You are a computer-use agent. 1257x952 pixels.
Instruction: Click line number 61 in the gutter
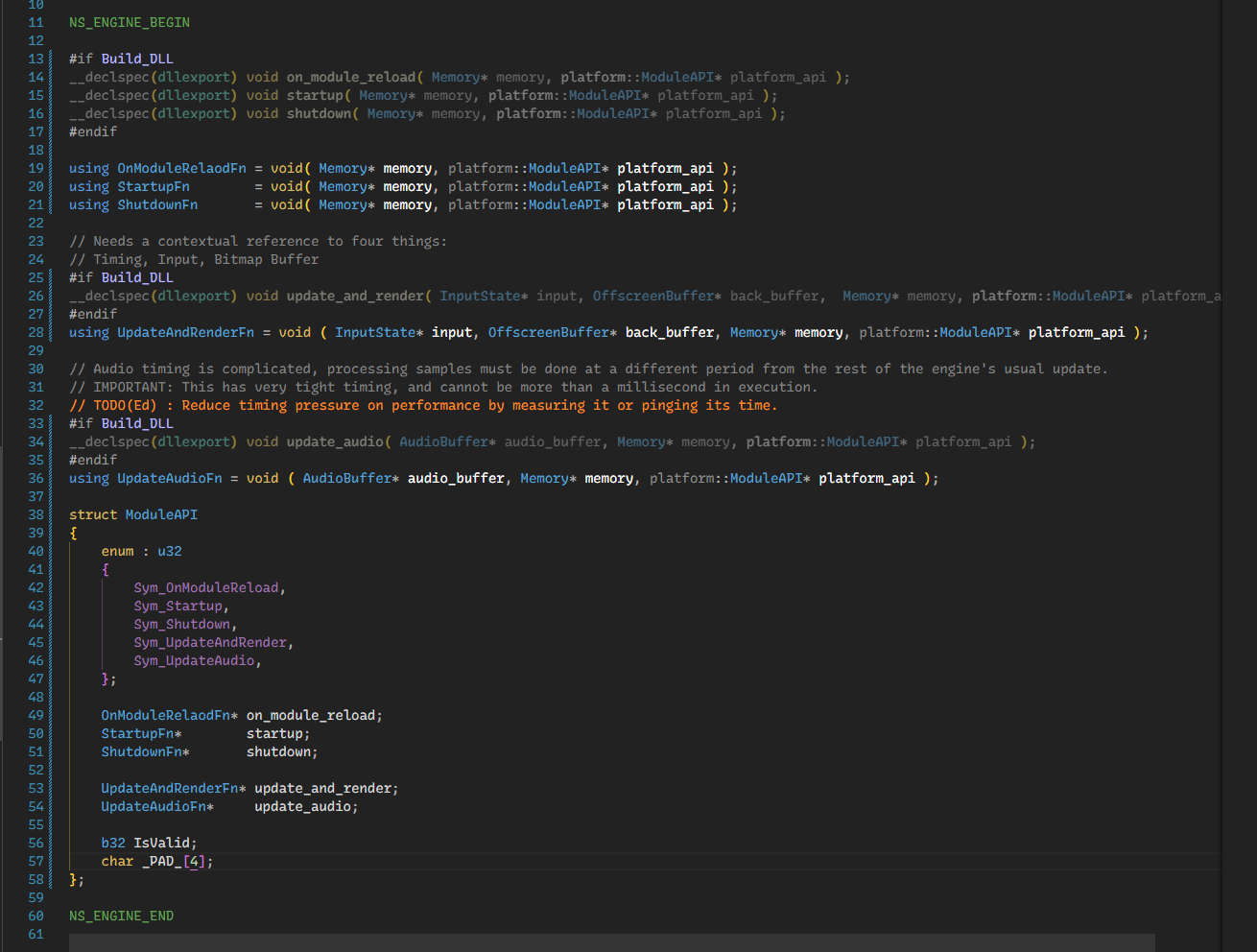(x=36, y=934)
